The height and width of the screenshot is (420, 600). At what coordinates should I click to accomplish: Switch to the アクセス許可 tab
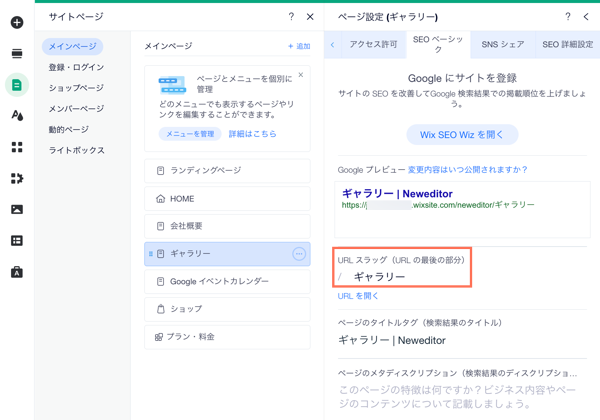coord(373,45)
